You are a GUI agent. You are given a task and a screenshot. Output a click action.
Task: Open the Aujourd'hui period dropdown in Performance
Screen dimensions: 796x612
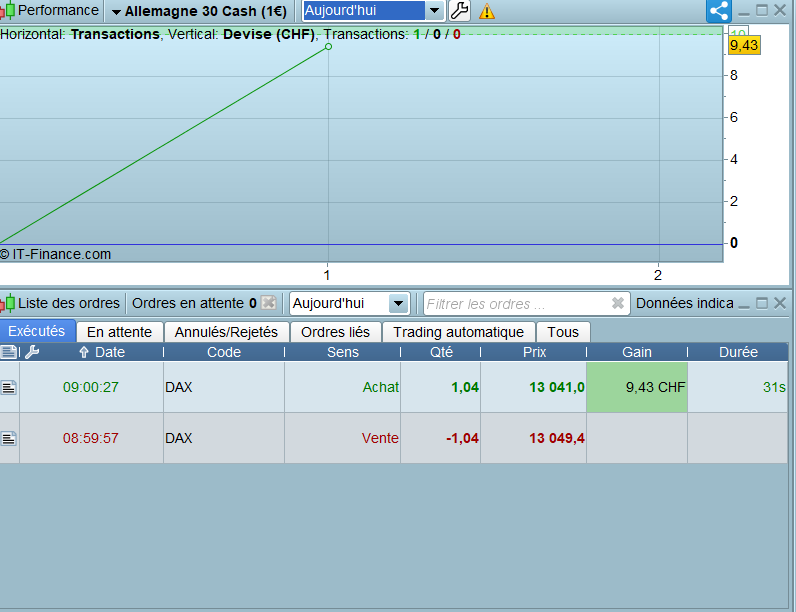pyautogui.click(x=435, y=11)
